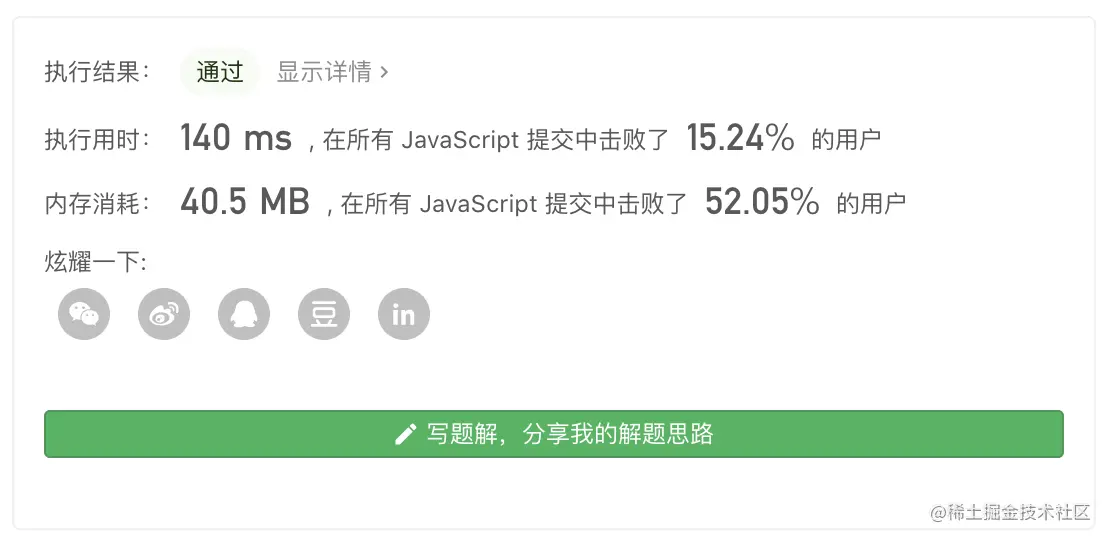Click the pencil icon in the green button
The height and width of the screenshot is (540, 1108).
point(405,434)
